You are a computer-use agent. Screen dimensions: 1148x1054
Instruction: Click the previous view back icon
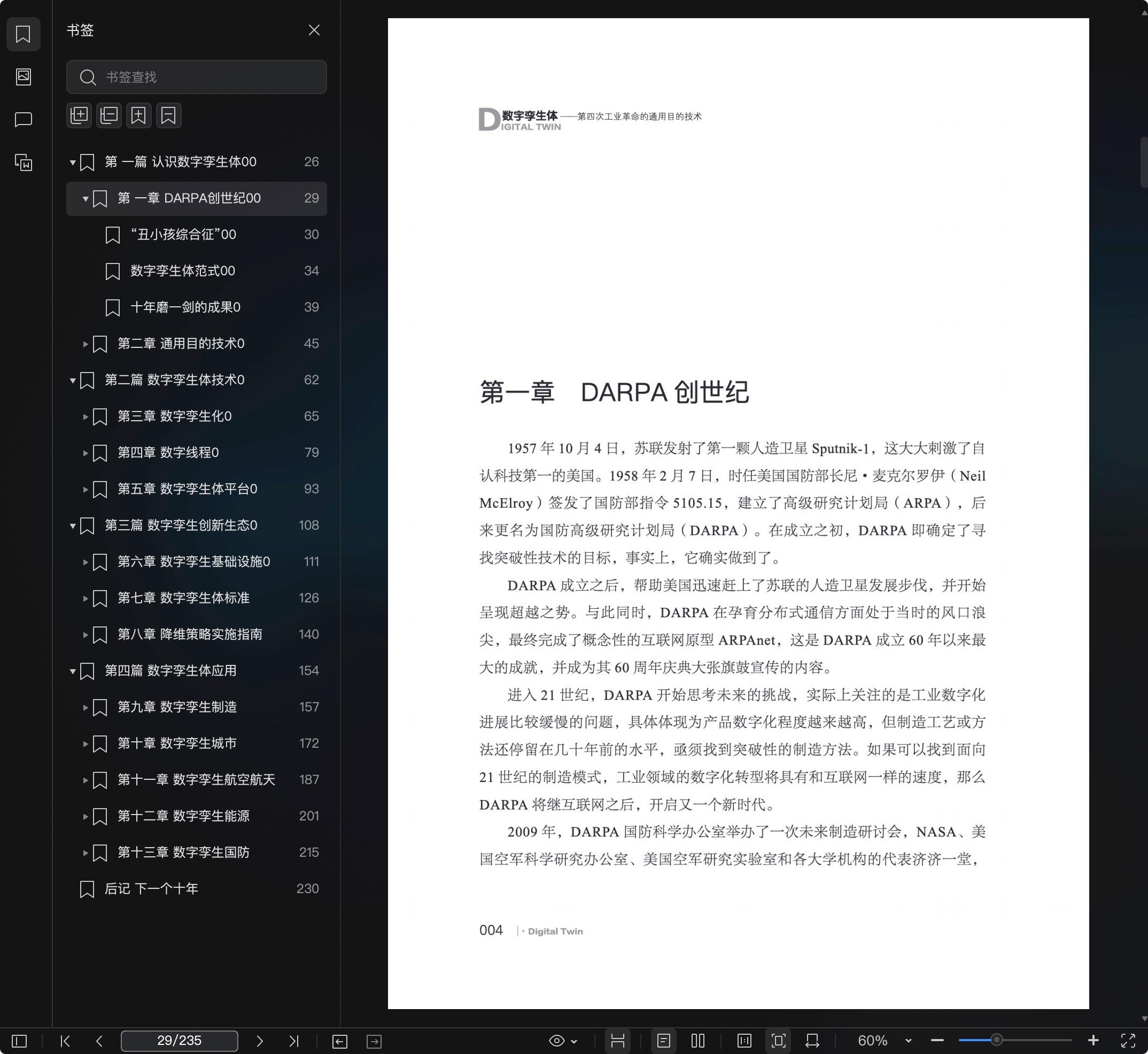[x=340, y=1042]
